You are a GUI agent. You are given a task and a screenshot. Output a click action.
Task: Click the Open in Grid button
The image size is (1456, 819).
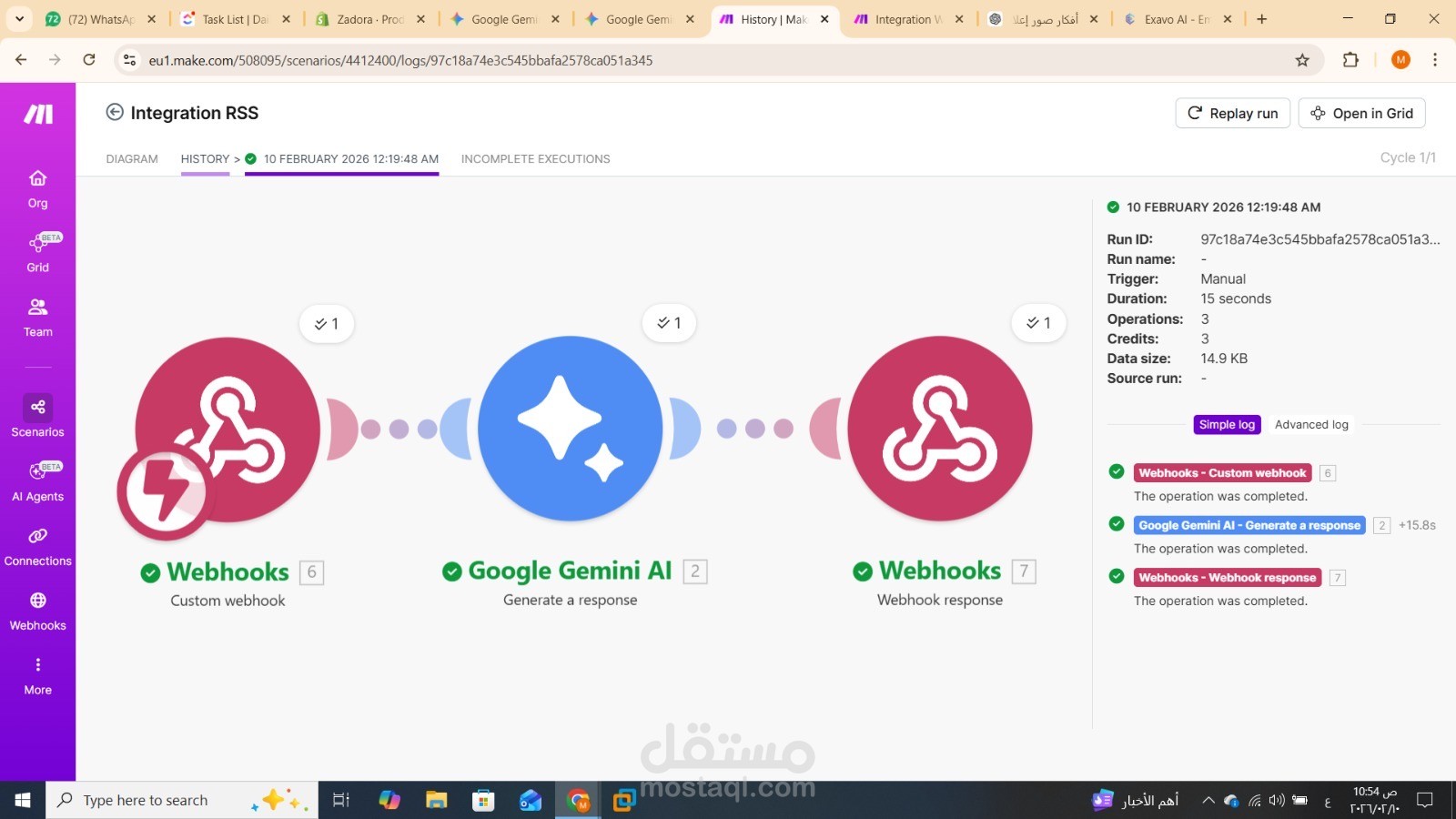click(1361, 113)
